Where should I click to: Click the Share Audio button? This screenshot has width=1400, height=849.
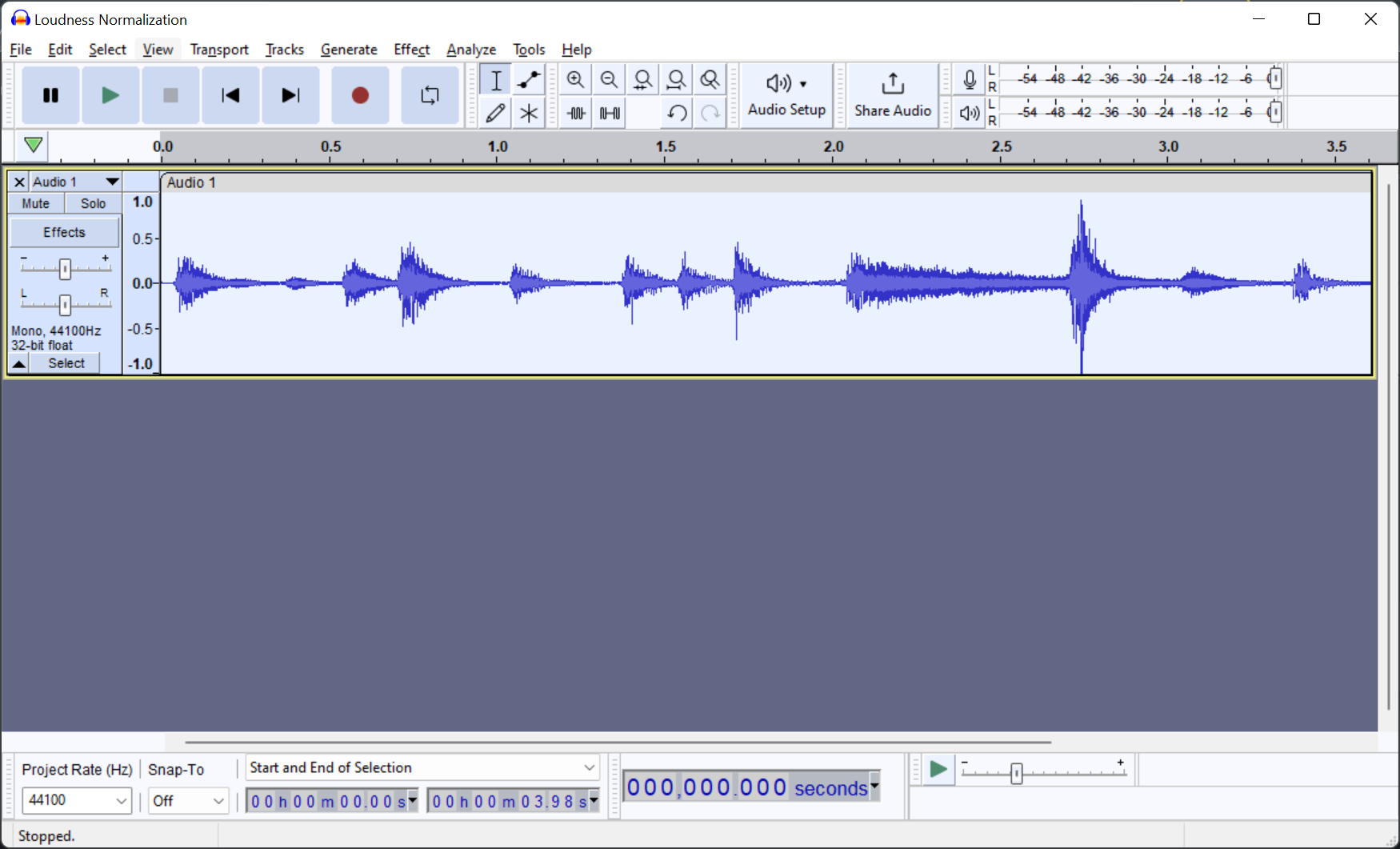[x=893, y=95]
